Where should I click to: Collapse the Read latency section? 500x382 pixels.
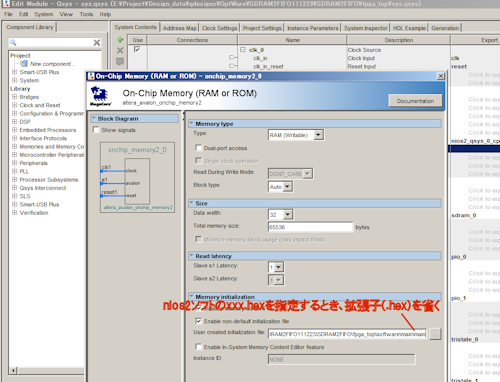click(192, 256)
